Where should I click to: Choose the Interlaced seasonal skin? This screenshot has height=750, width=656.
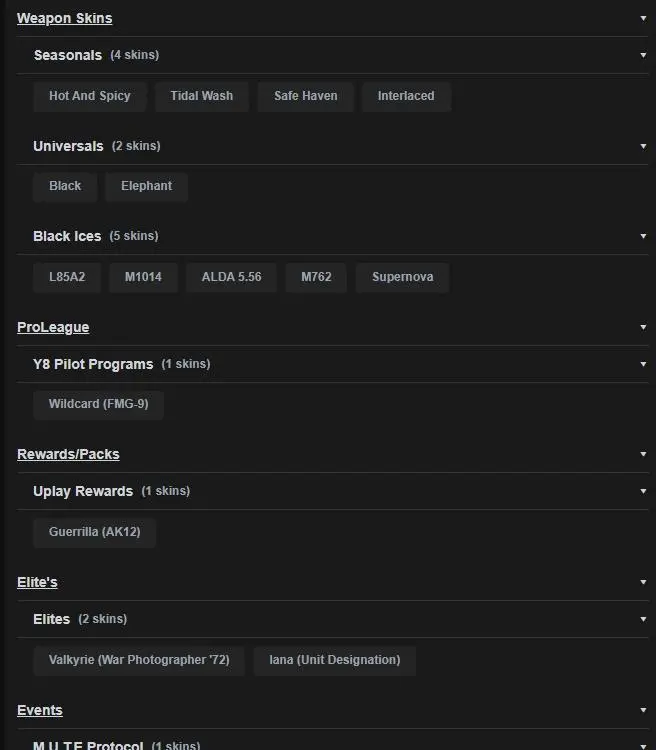coord(406,96)
